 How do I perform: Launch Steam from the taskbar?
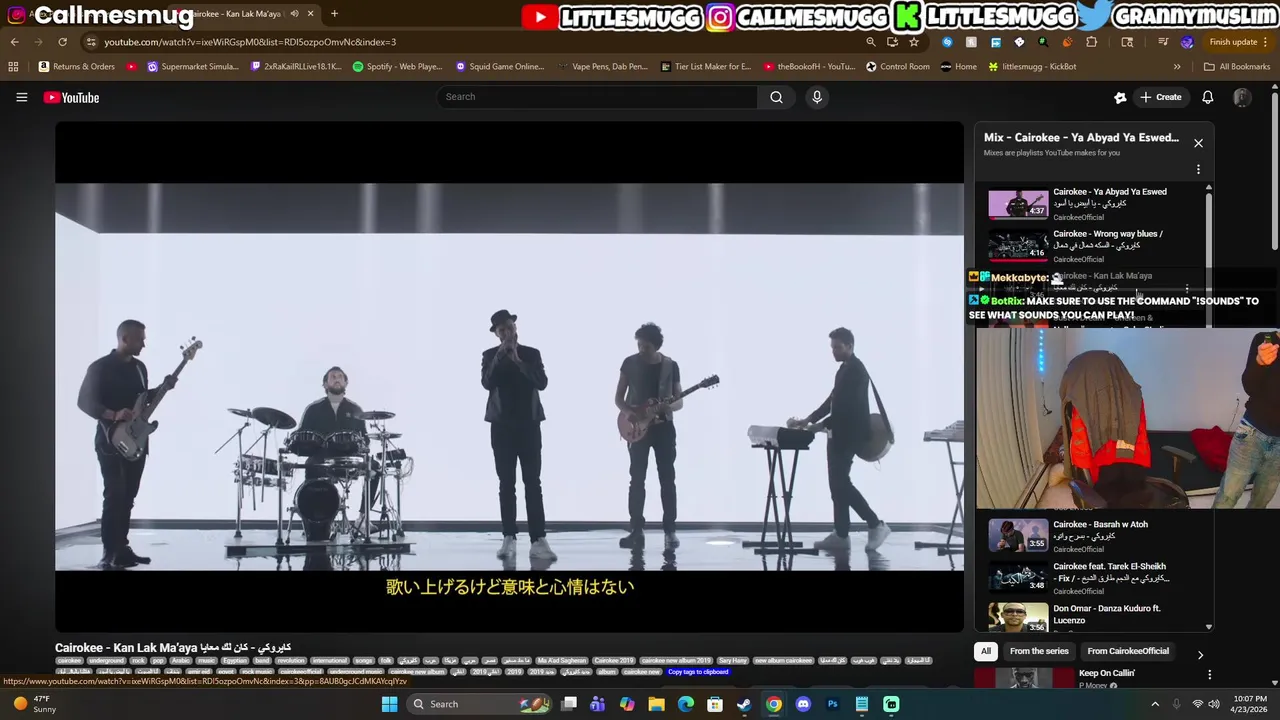click(x=744, y=704)
